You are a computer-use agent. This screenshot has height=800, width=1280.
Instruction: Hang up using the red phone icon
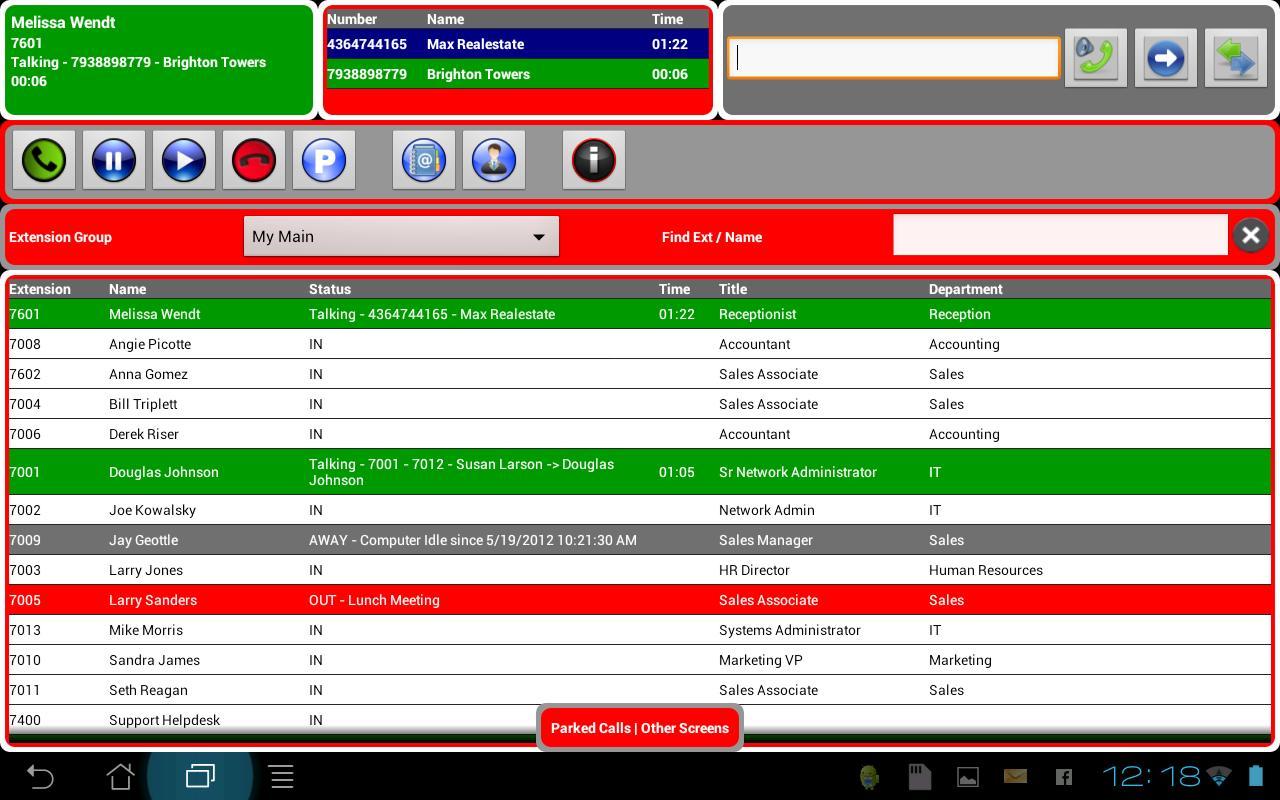pos(253,159)
